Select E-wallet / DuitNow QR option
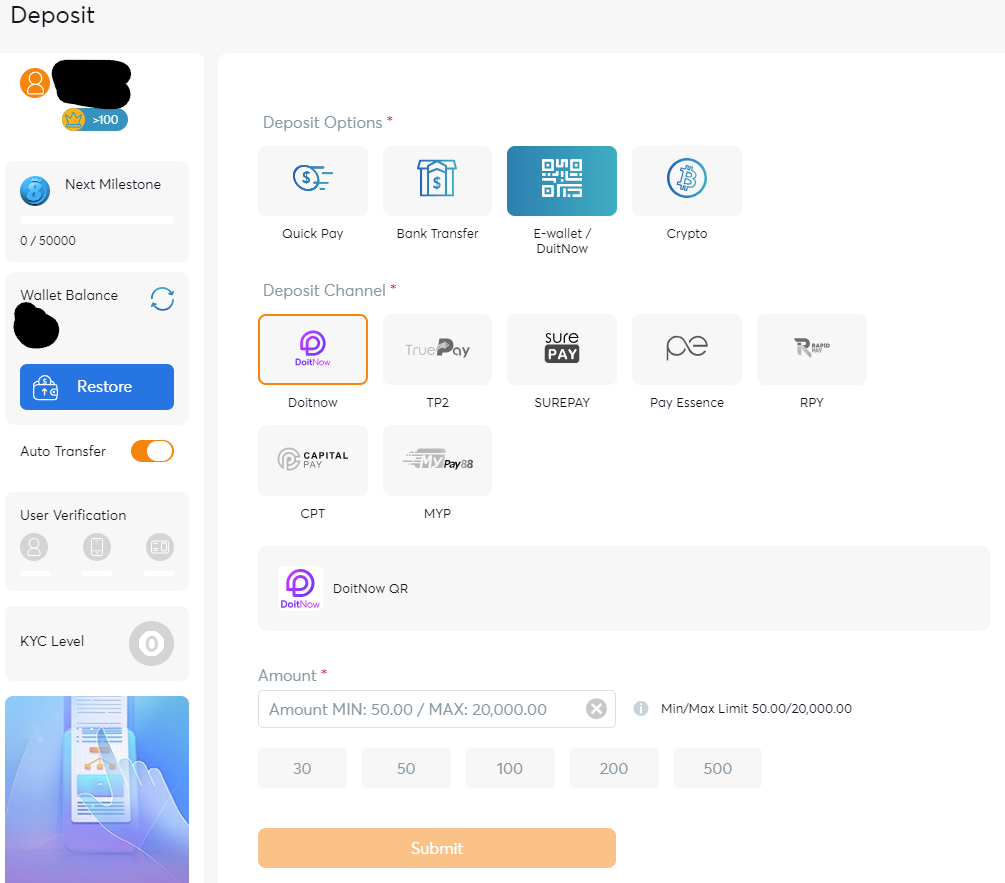Screen dimensions: 1005x883 pos(561,181)
